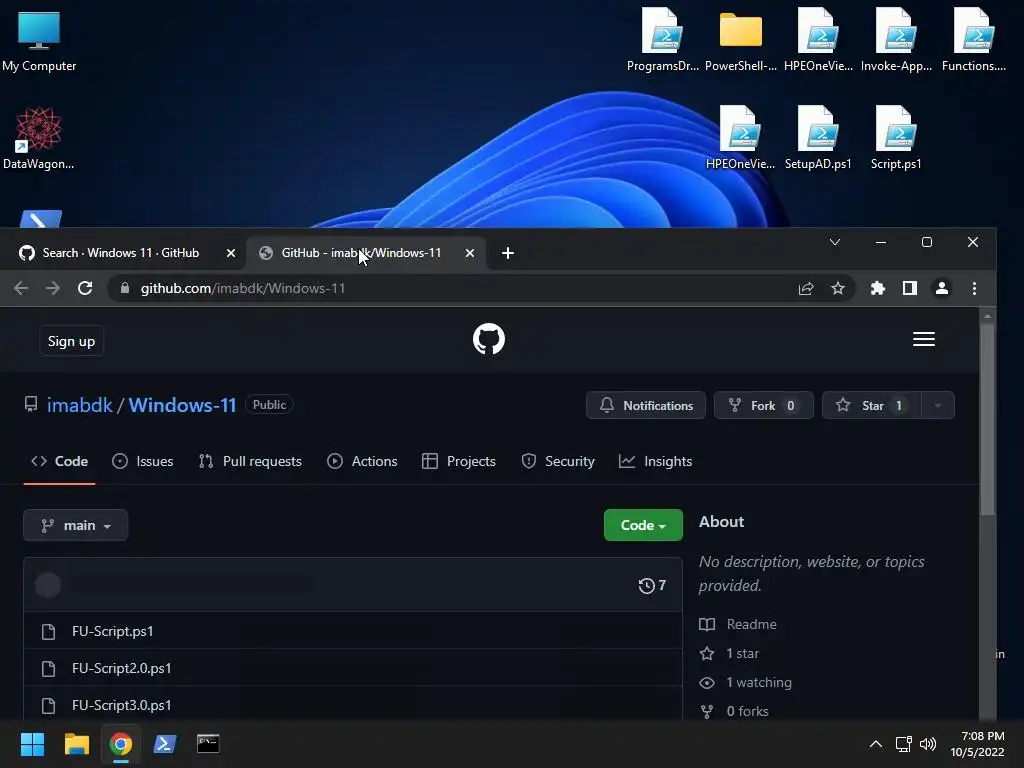Viewport: 1024px width, 768px height.
Task: Toggle Chrome side panel
Action: [910, 288]
